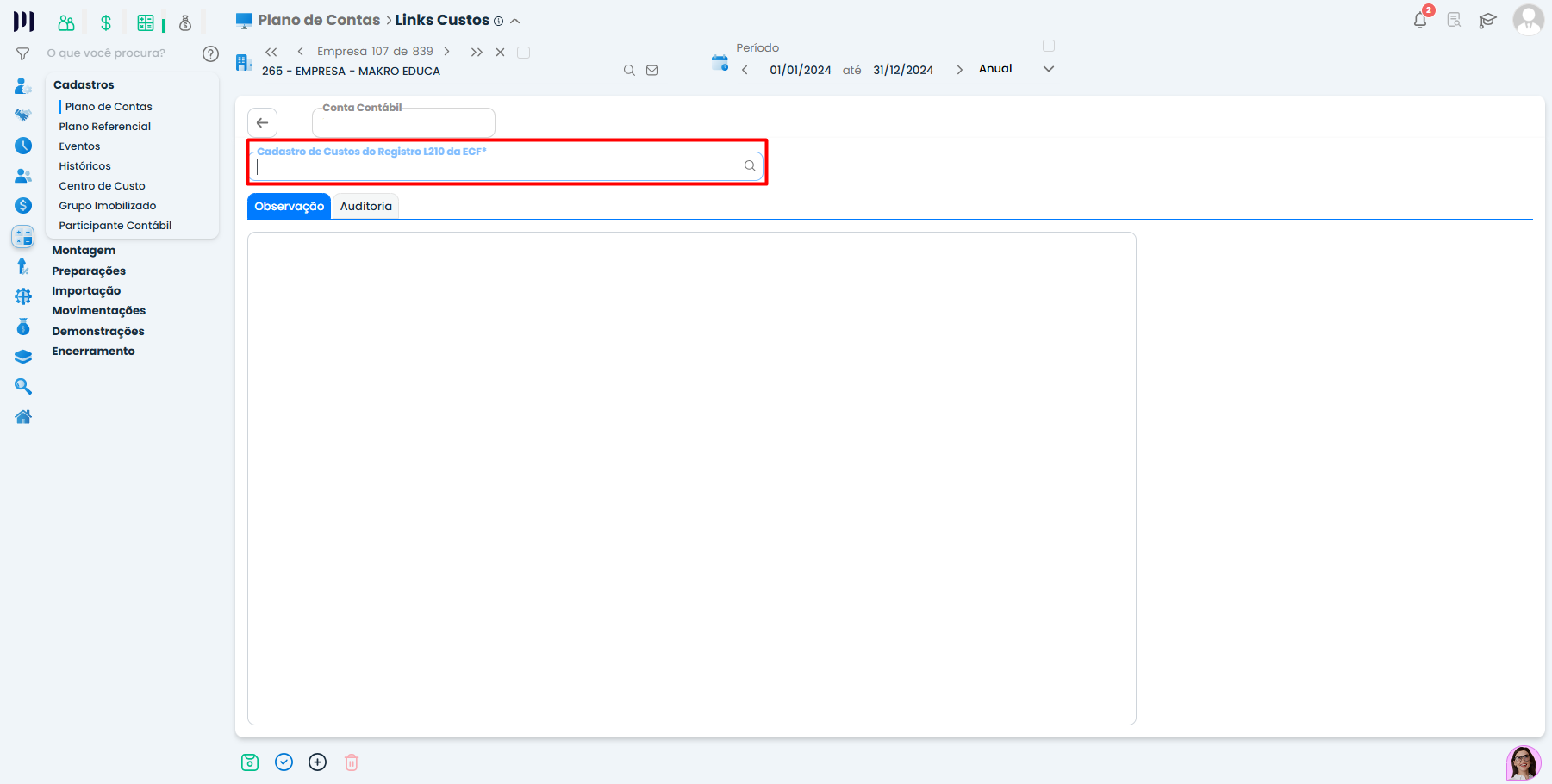This screenshot has height=784, width=1552.
Task: Tick the checkbox above the Anual dropdown
Action: point(1049,46)
